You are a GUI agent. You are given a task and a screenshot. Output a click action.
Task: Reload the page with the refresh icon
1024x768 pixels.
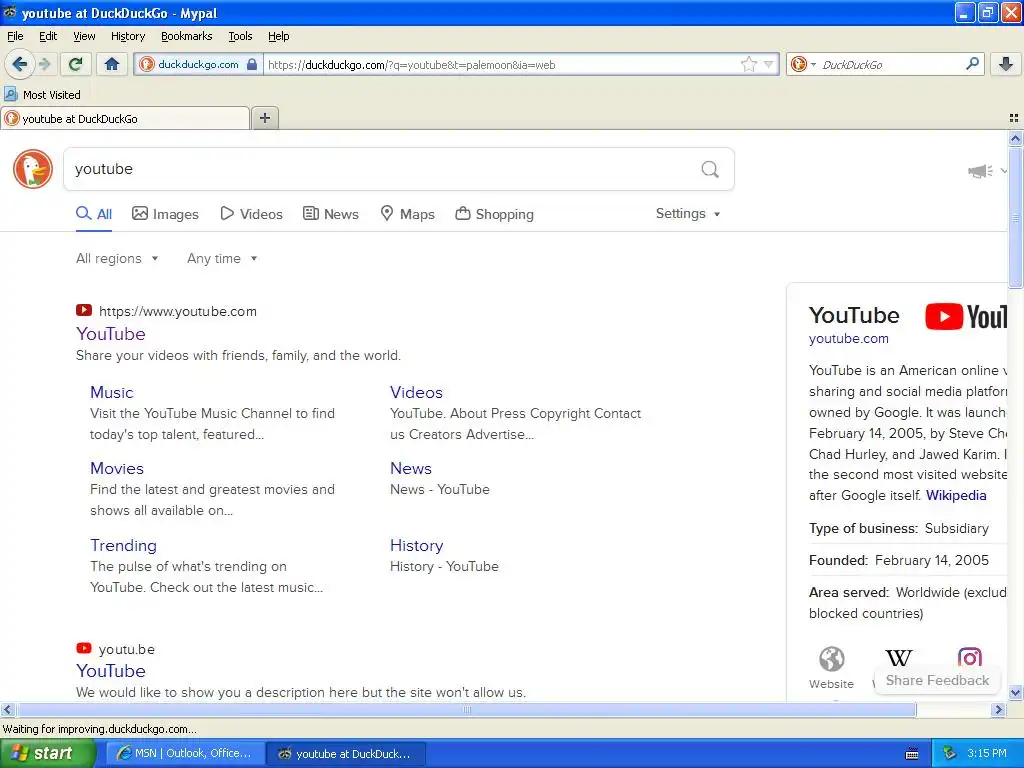(75, 64)
